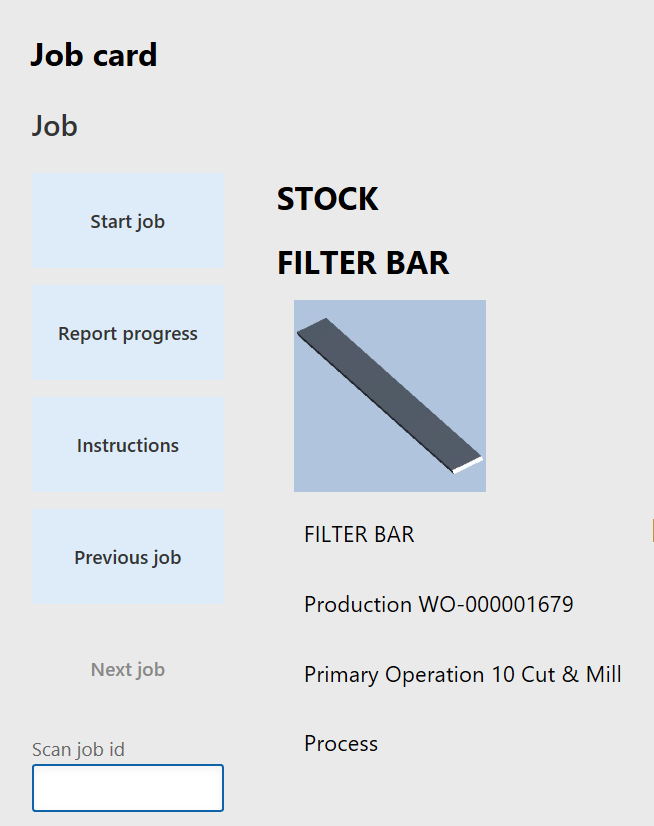Click Primary Operation 10 Cut & Mill
The image size is (654, 826).
pyautogui.click(x=461, y=674)
